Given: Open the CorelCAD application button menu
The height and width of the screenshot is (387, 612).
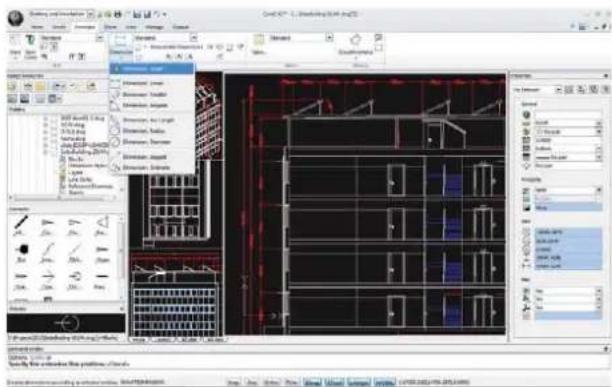Looking at the screenshot, I should tap(16, 18).
